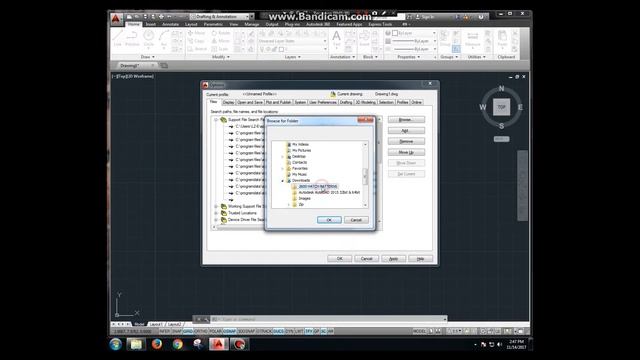
Task: Expand the Draw panel flyout
Action: coord(147,57)
